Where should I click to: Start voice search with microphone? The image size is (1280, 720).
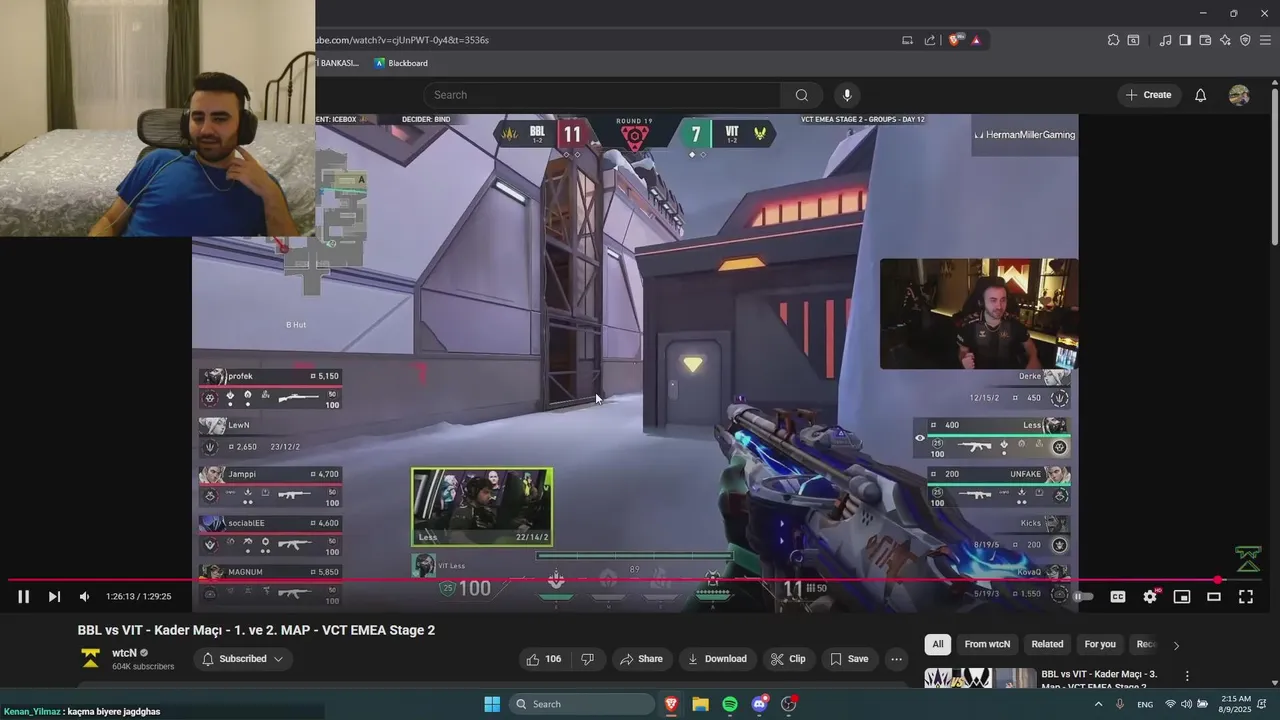coord(847,95)
